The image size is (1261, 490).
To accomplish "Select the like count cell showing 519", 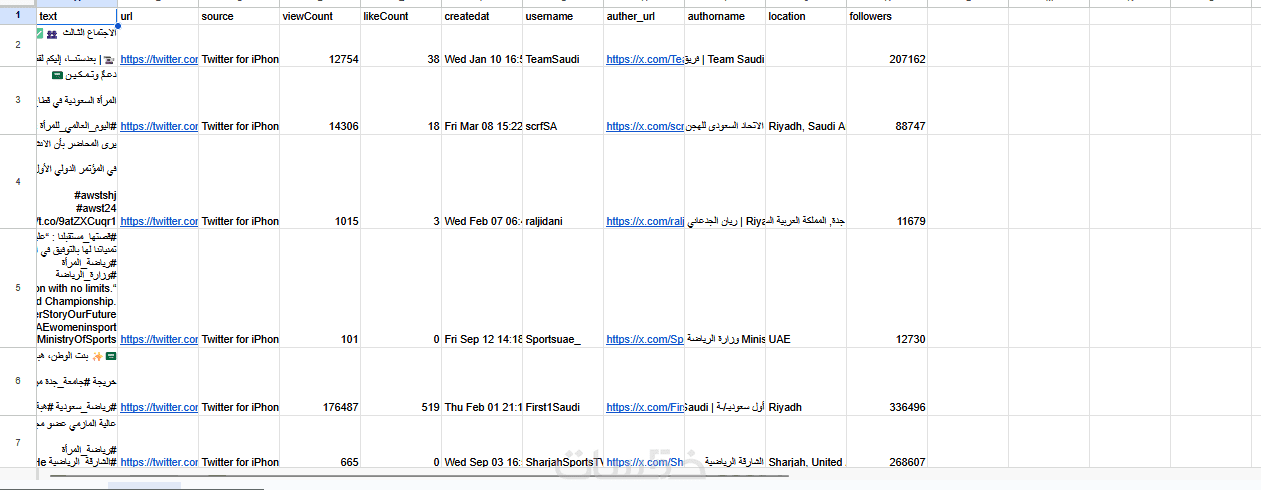I will click(400, 407).
